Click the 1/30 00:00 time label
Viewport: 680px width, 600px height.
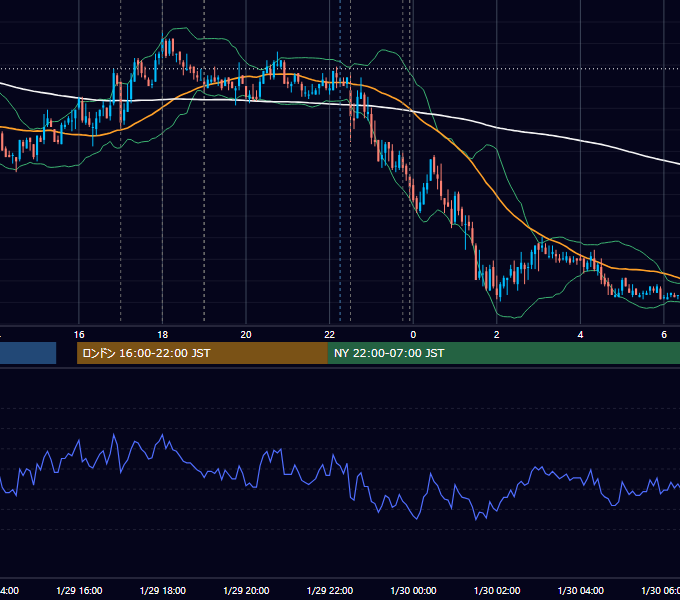point(413,590)
